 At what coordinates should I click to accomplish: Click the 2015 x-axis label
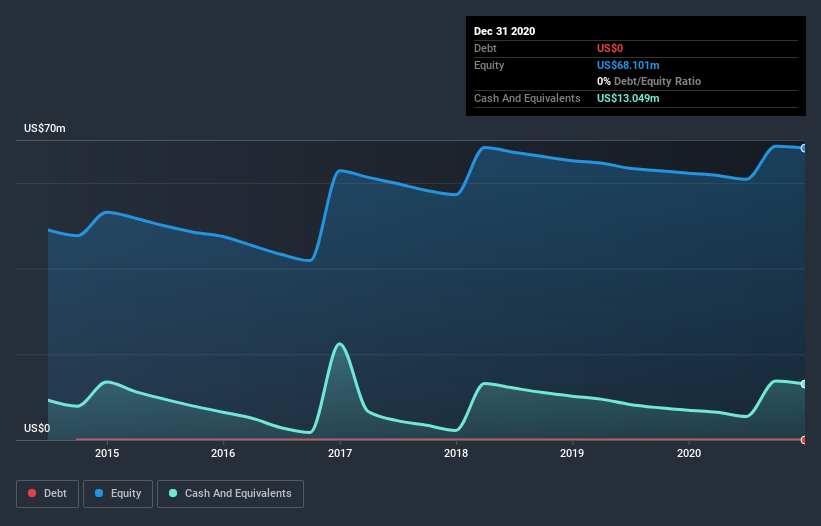point(107,453)
